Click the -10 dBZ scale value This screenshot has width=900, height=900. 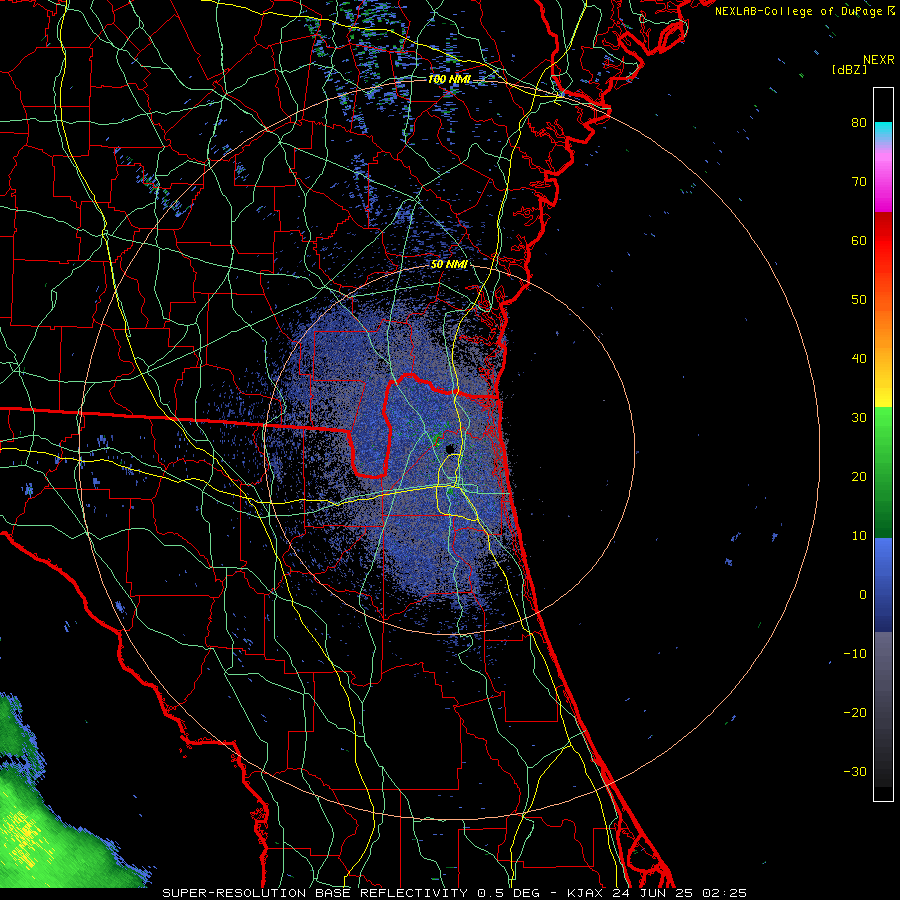tap(855, 654)
